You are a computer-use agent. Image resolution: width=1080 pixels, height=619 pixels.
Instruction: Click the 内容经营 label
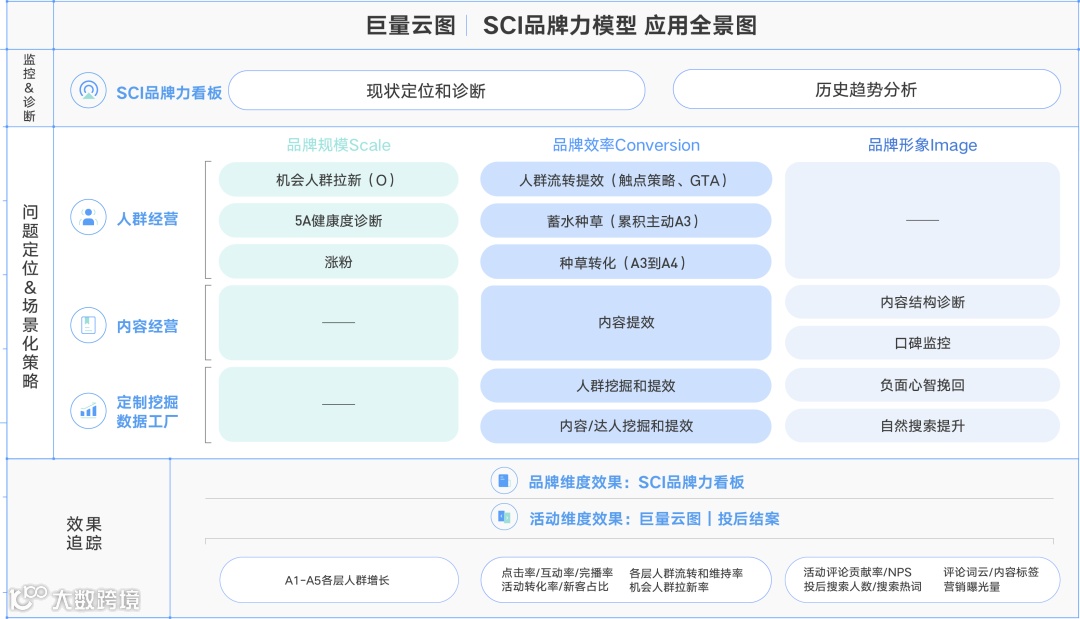147,326
